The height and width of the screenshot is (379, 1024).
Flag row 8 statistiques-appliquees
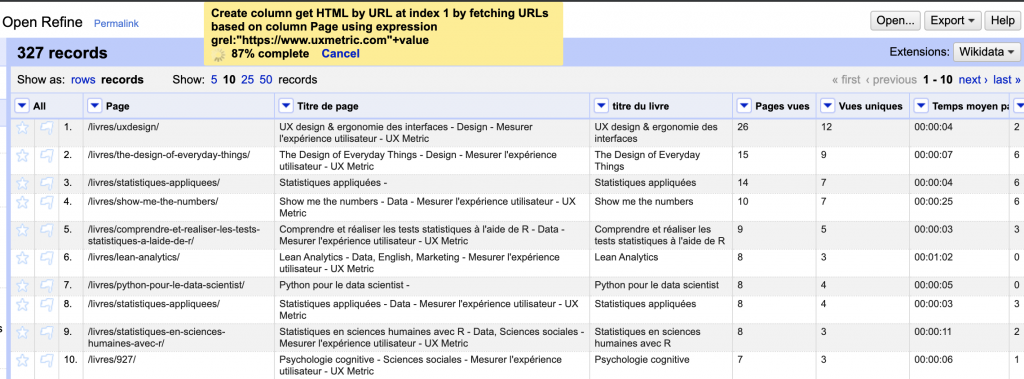pyautogui.click(x=47, y=305)
